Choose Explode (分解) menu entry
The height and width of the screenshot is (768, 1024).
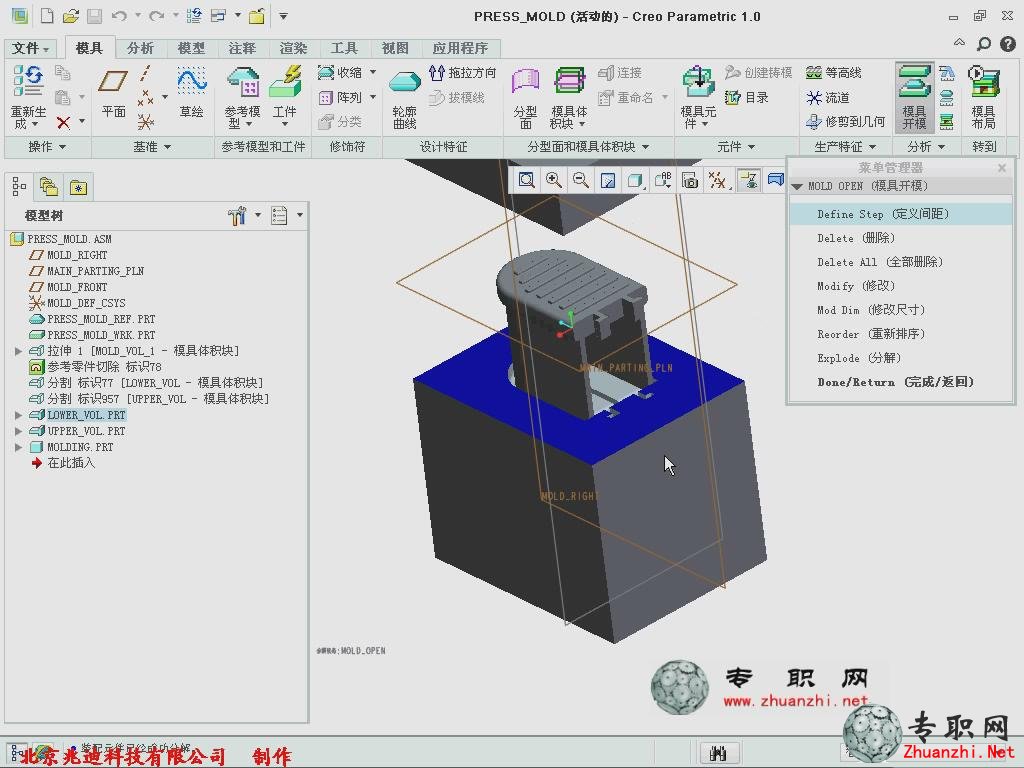point(901,358)
